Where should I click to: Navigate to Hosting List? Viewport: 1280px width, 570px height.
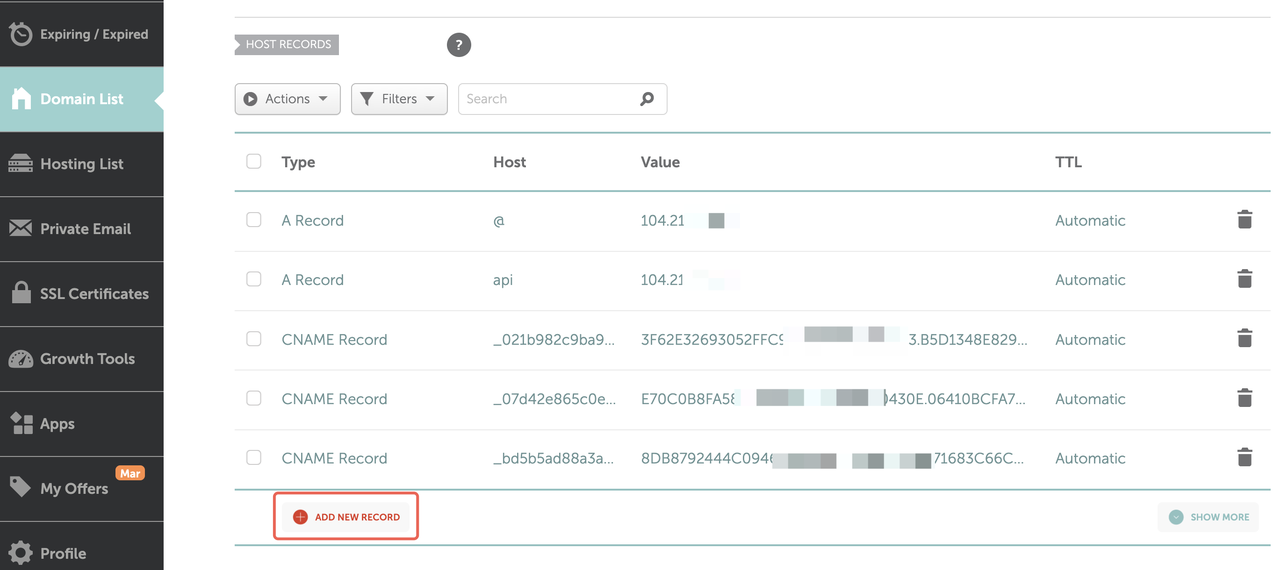[81, 164]
